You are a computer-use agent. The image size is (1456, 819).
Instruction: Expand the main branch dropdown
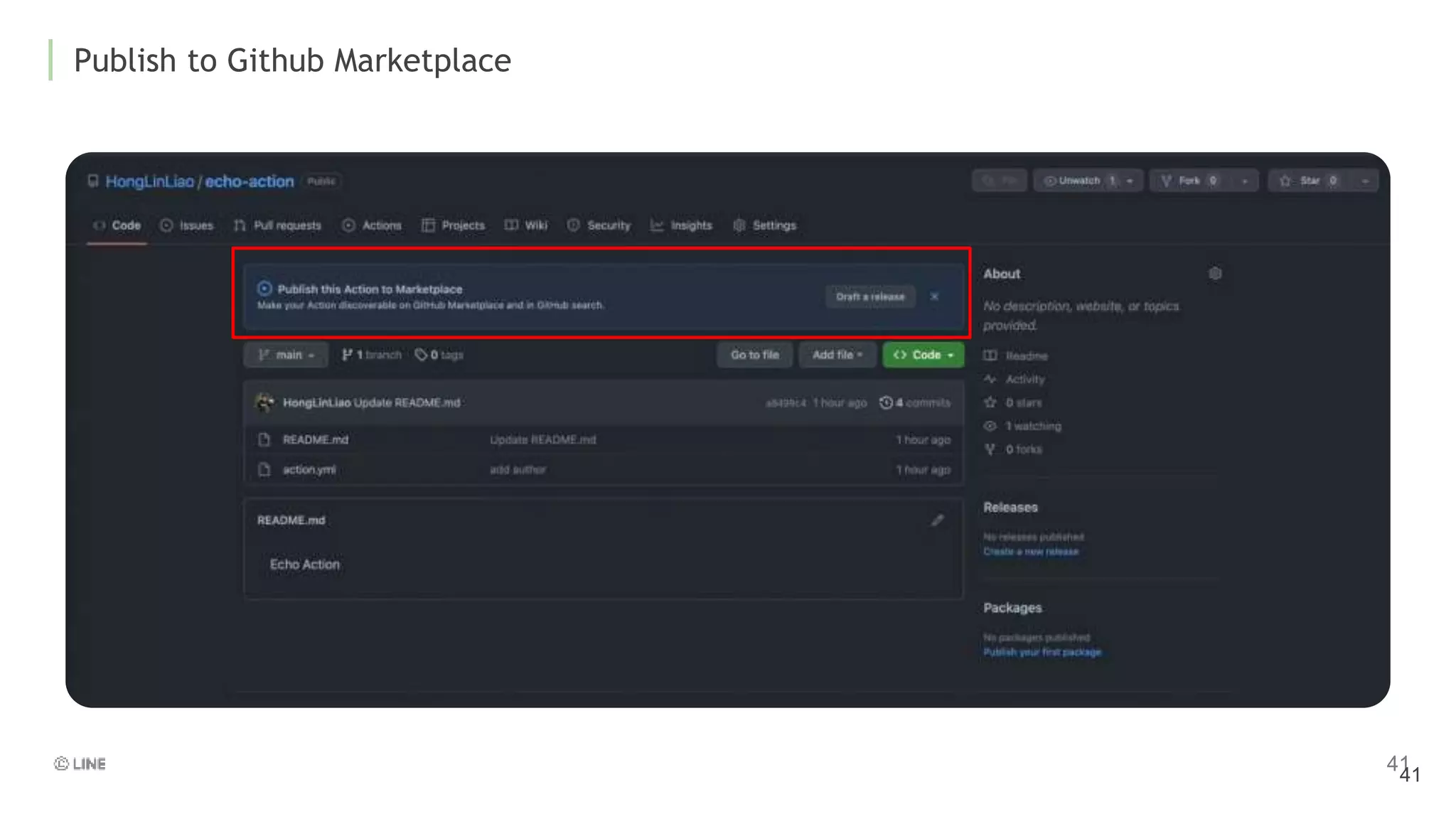pos(286,355)
